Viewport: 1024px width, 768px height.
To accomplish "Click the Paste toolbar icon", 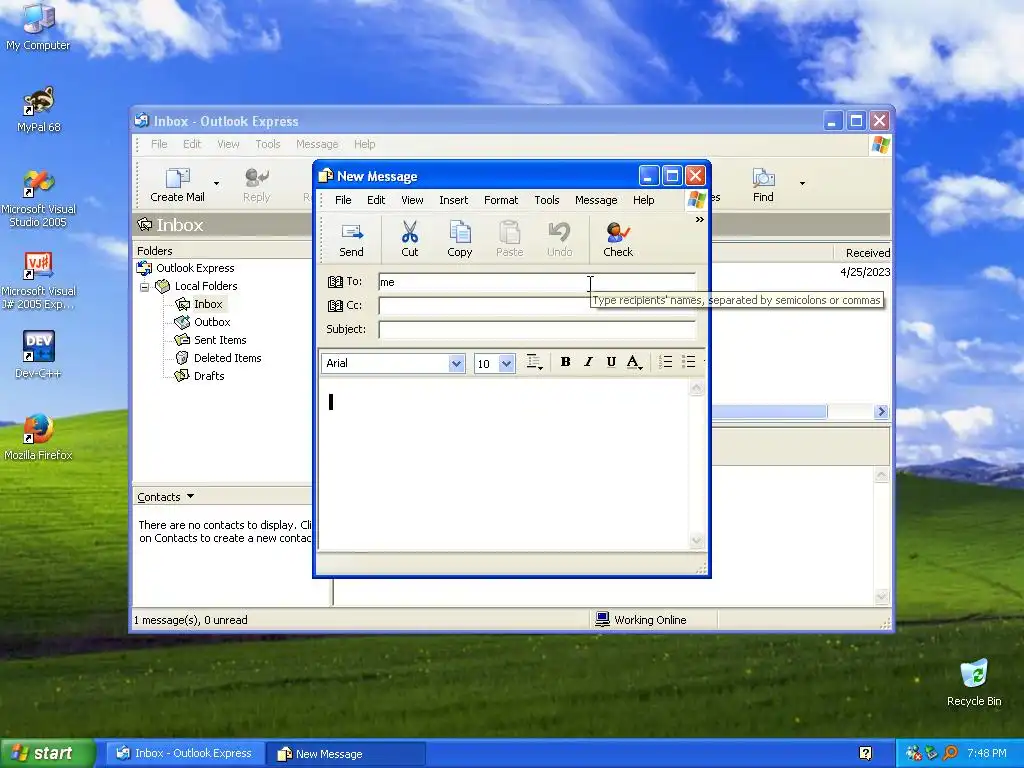I will pyautogui.click(x=509, y=239).
